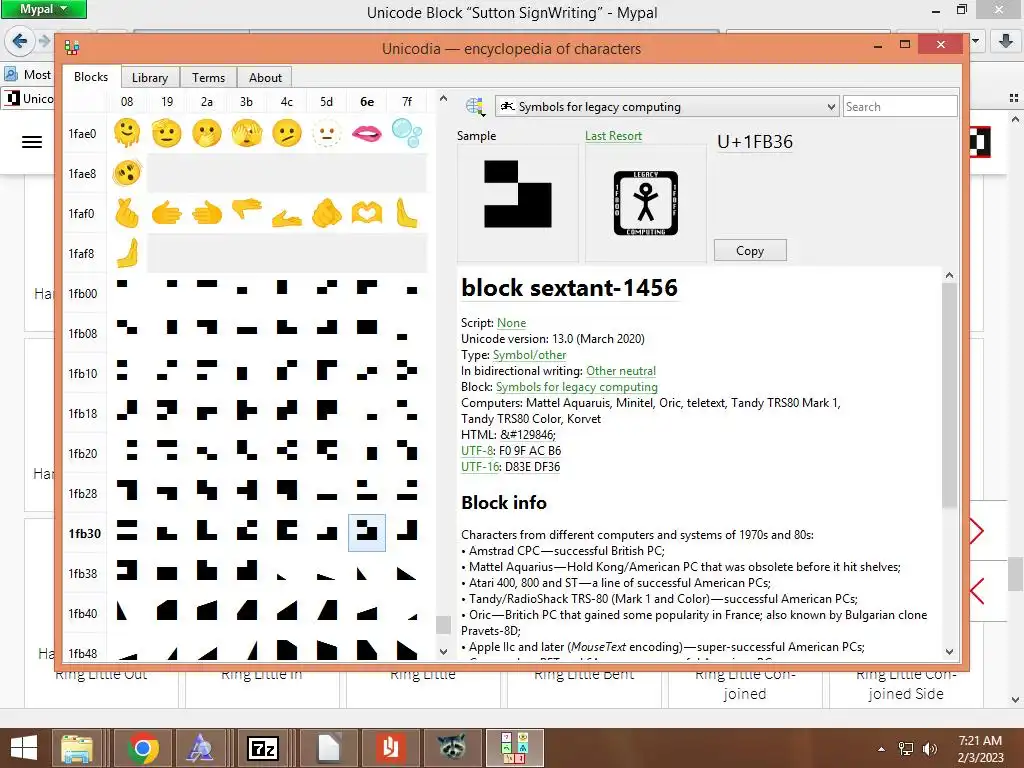Open the Script None link

(511, 323)
